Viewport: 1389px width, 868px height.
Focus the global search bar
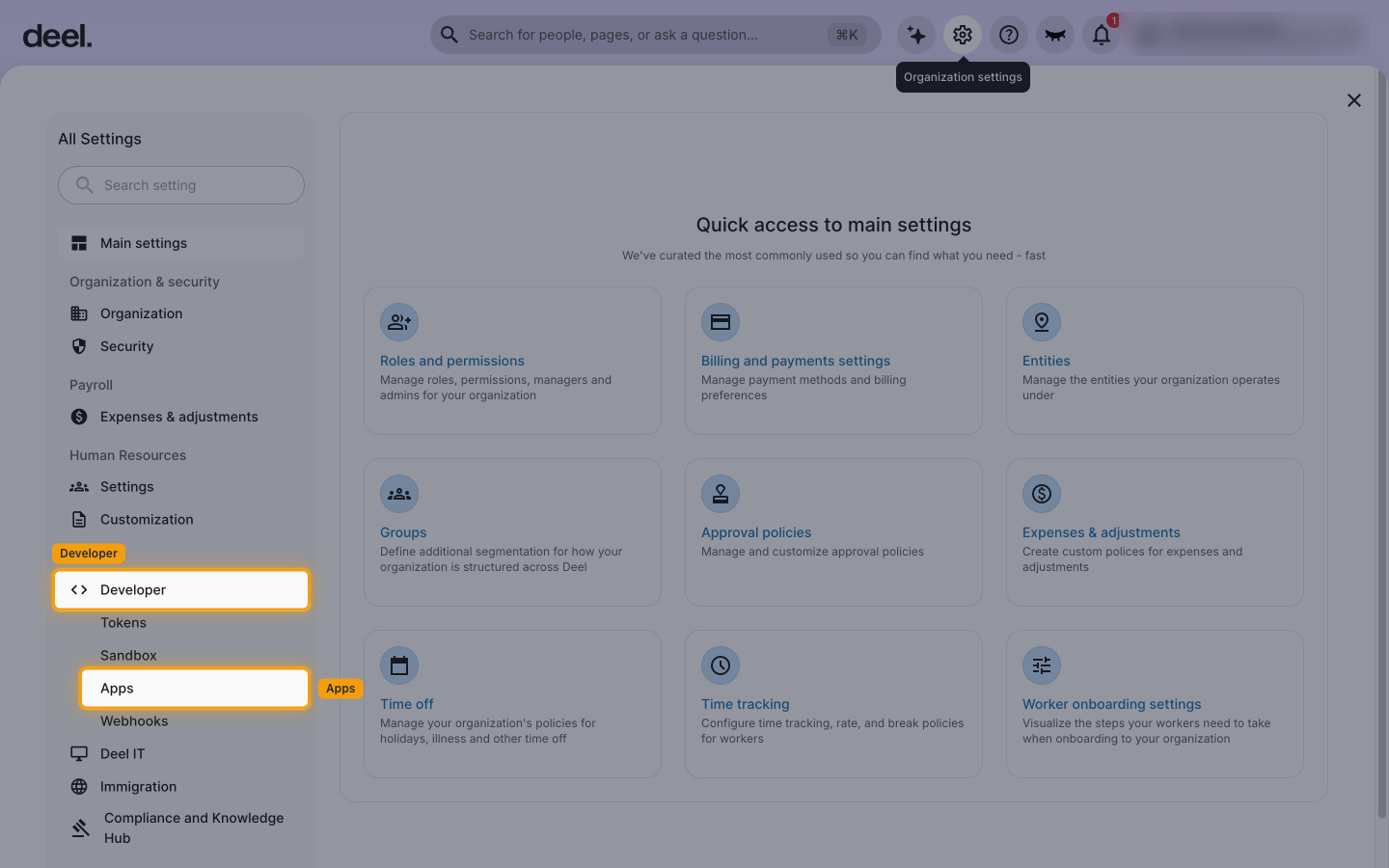(x=656, y=35)
